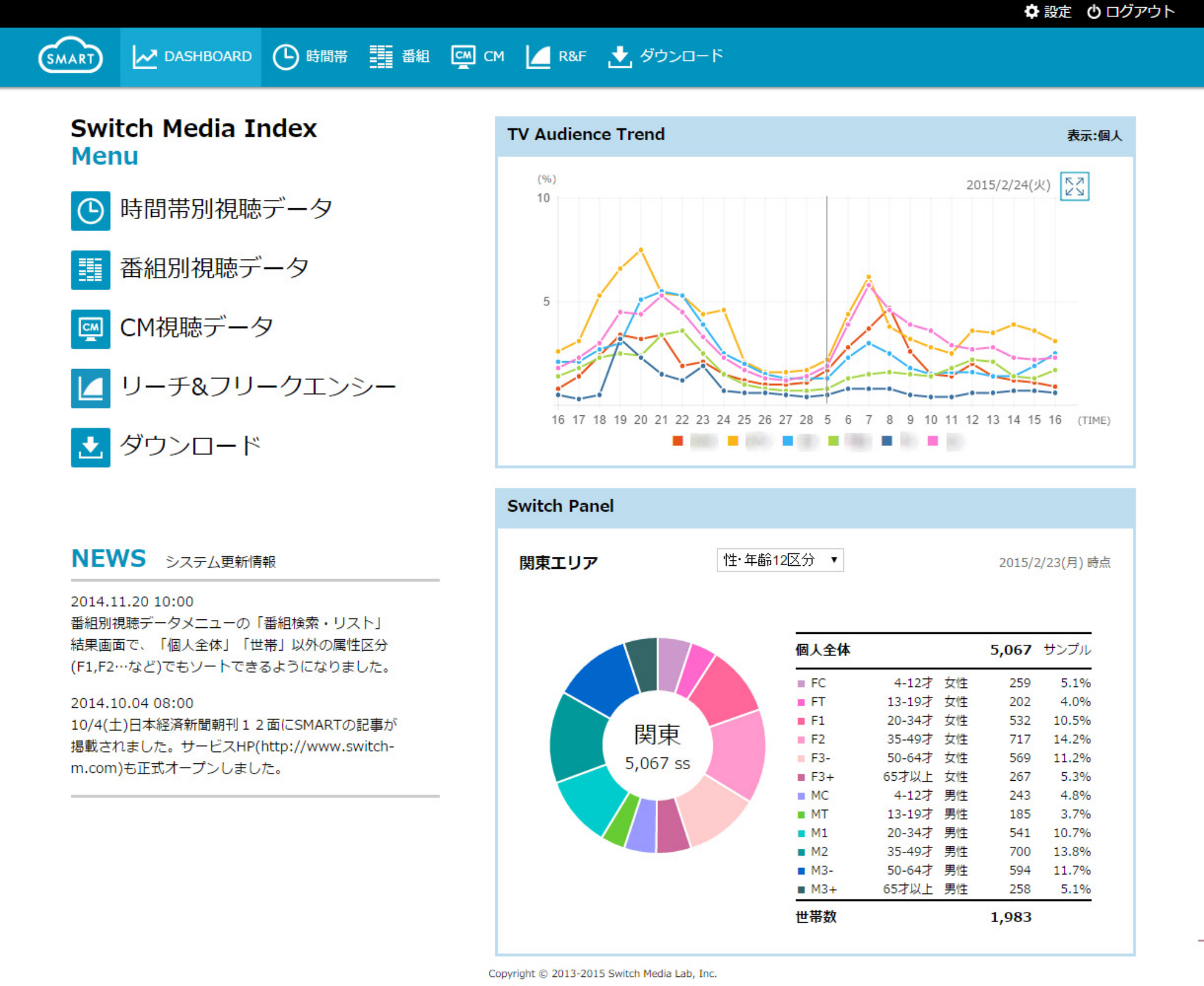Click the M3+ row value 258
The height and width of the screenshot is (986, 1204).
tap(1020, 889)
